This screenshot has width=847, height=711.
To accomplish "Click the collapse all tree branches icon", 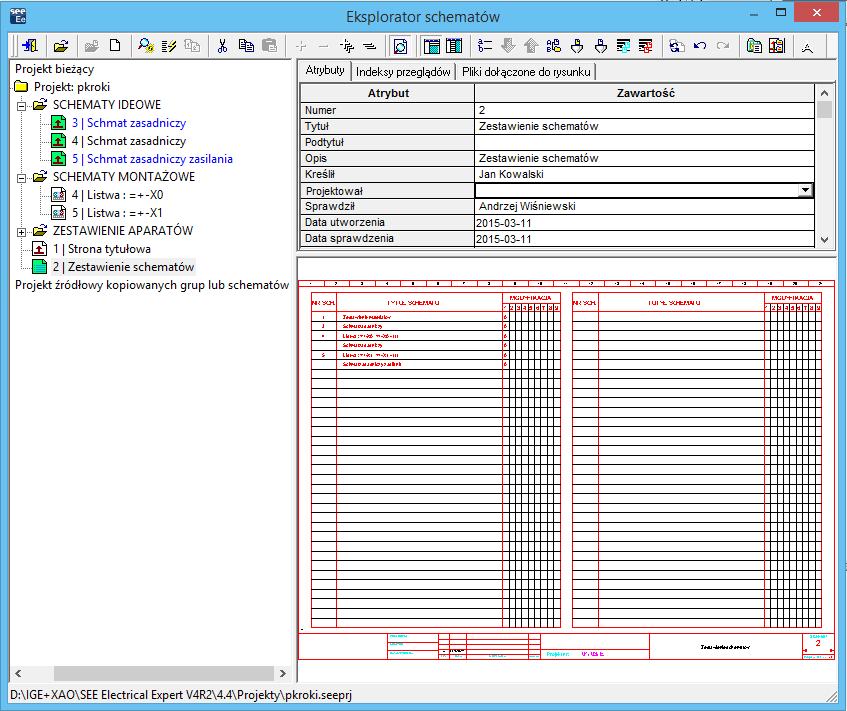I will (x=370, y=46).
